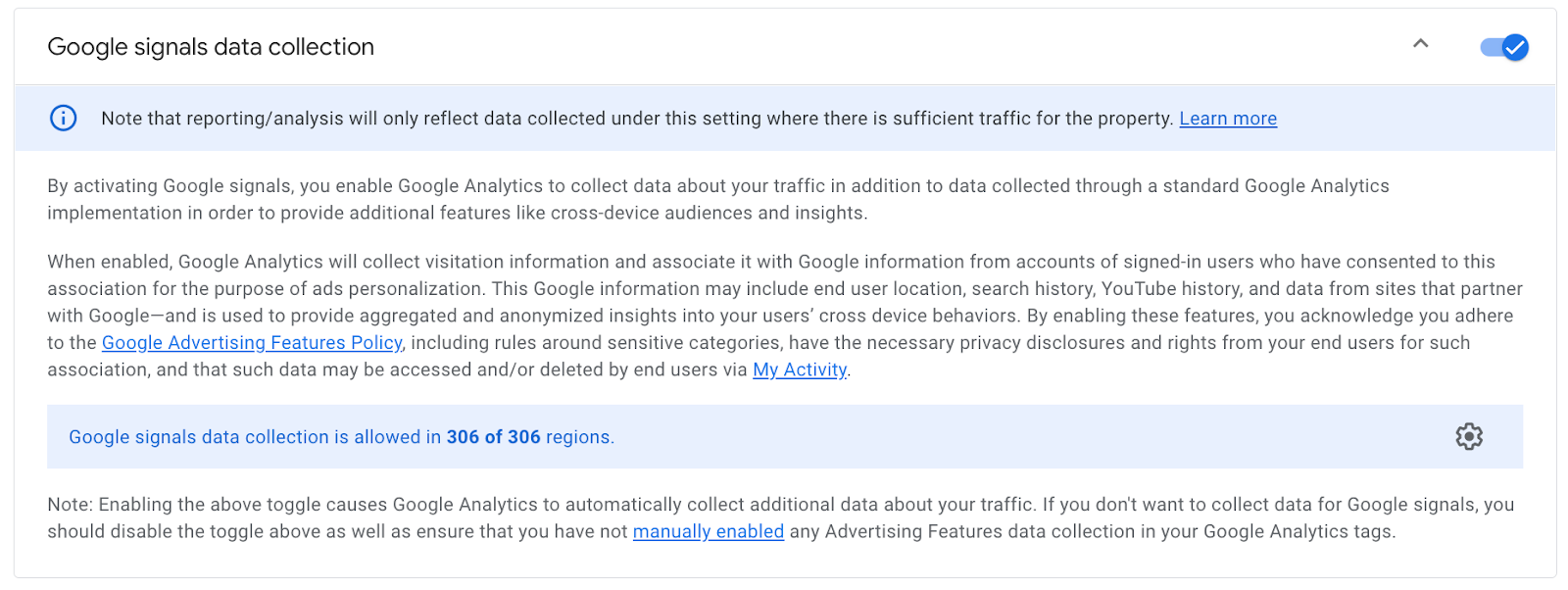Click the bold 306 of 306 text
This screenshot has height=590, width=1568.
pos(493,437)
